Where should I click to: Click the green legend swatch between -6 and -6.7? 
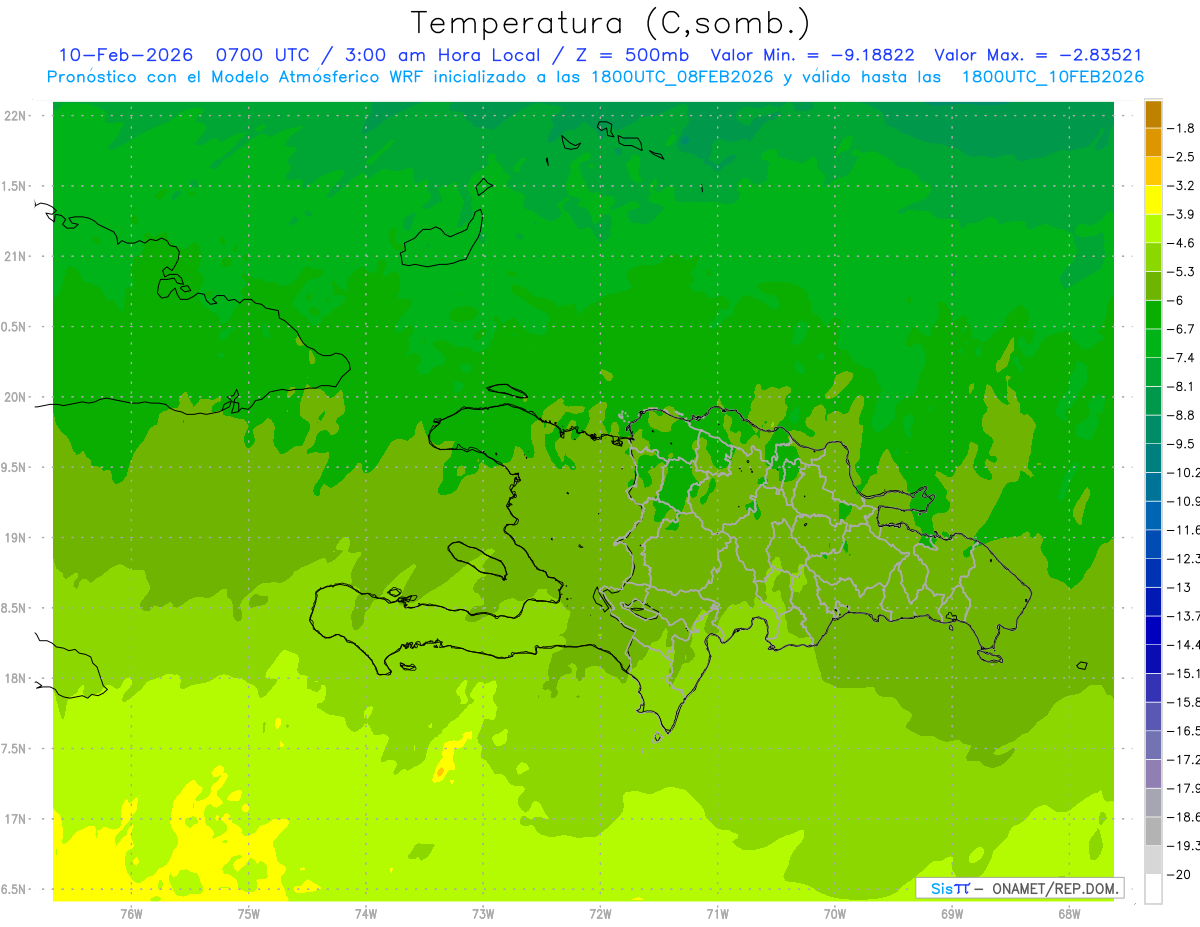coord(1153,315)
